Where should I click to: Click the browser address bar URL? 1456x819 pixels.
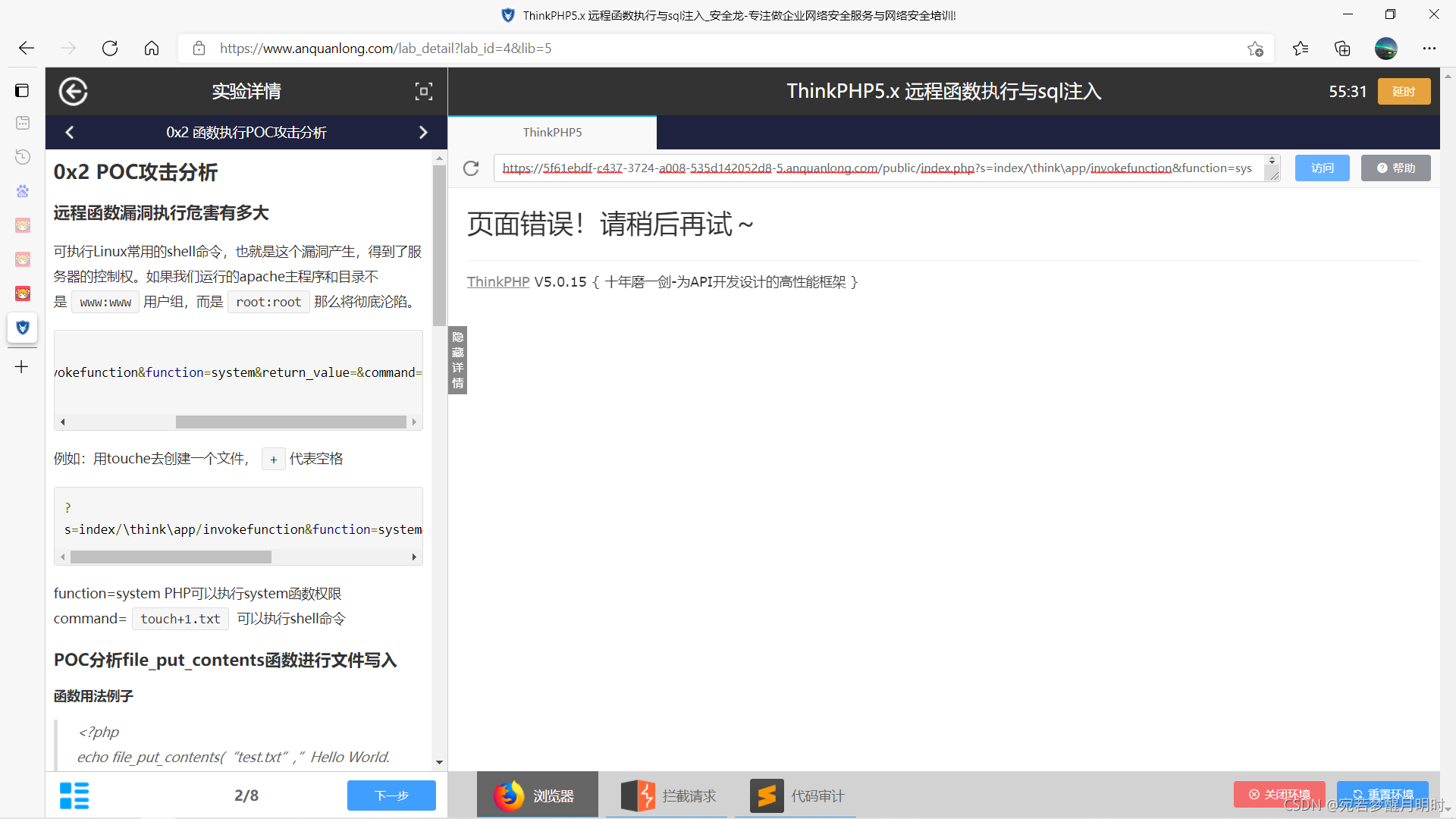[x=385, y=49]
